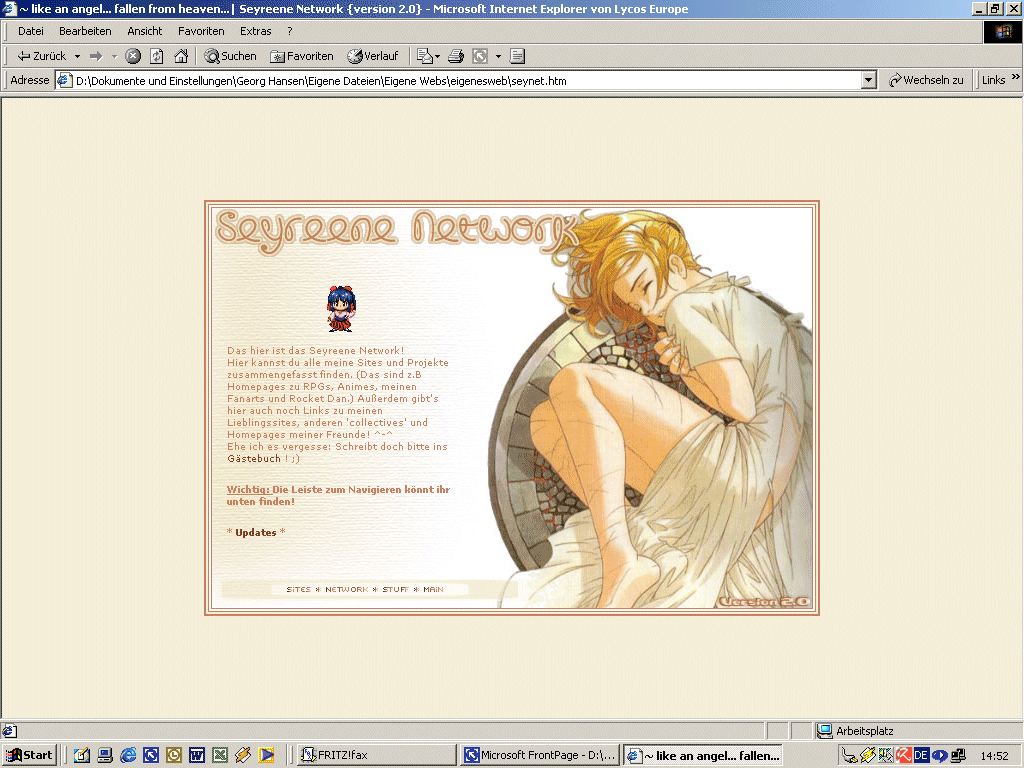Go back with the Zurück button

(41, 56)
